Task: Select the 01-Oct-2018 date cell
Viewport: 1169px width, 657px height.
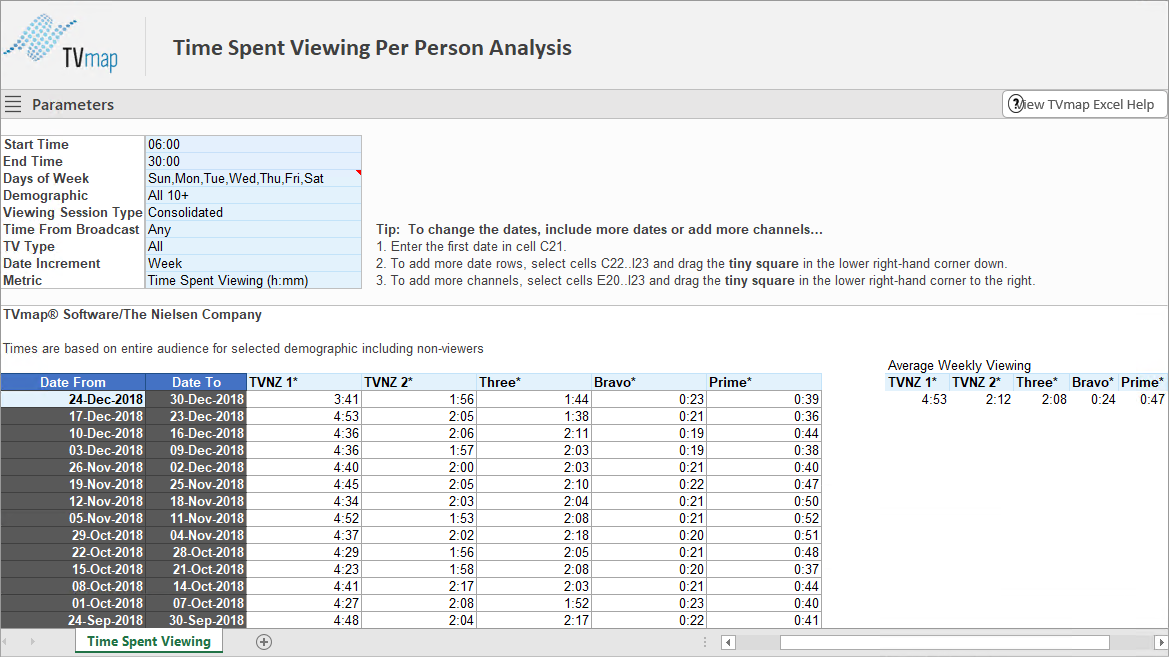Action: pyautogui.click(x=73, y=603)
